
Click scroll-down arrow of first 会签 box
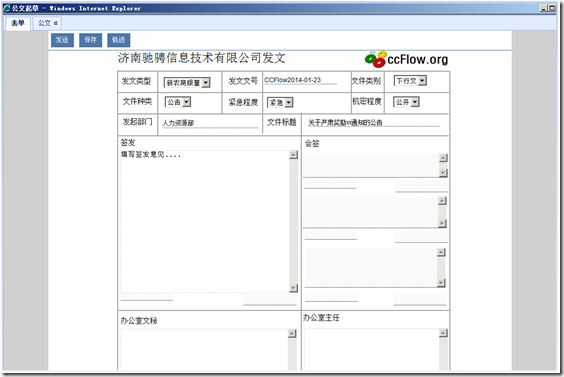(x=443, y=173)
